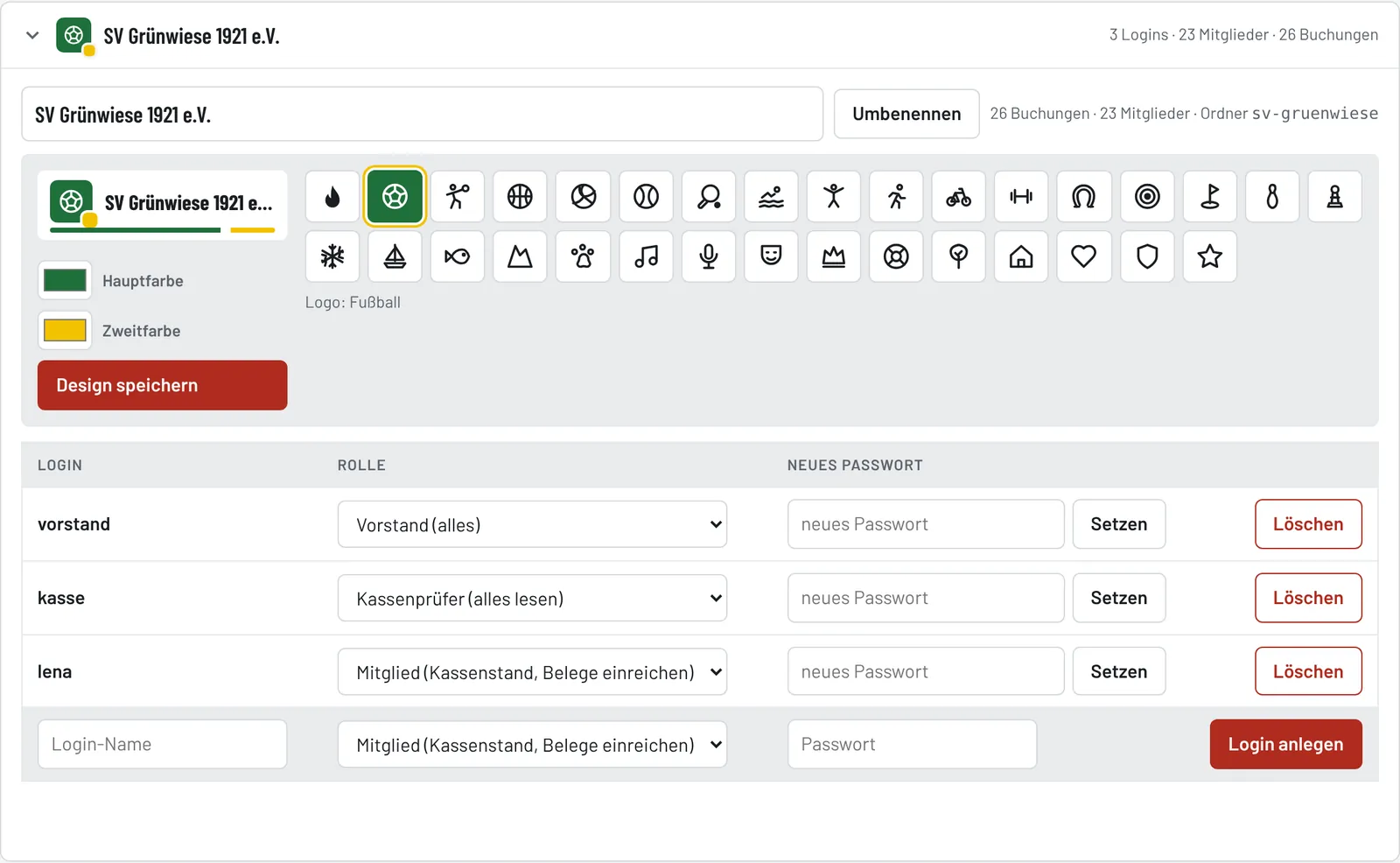The image size is (1400, 863).
Task: Focus the club name text field
Action: coord(422,114)
